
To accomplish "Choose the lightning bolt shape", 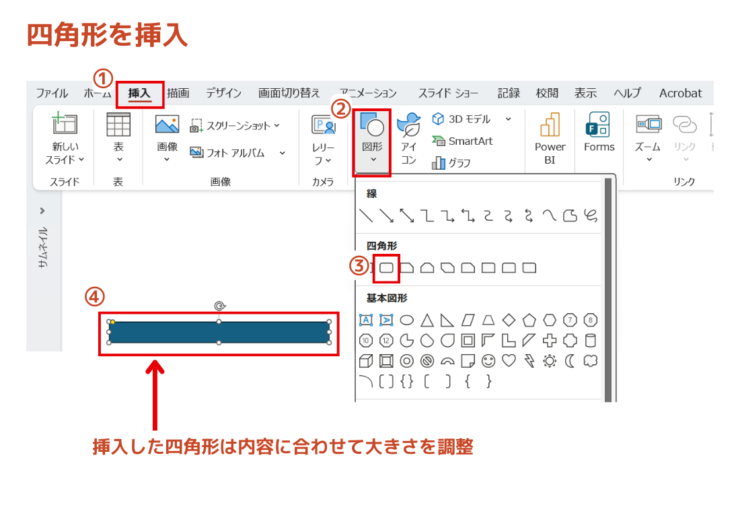I will (529, 361).
